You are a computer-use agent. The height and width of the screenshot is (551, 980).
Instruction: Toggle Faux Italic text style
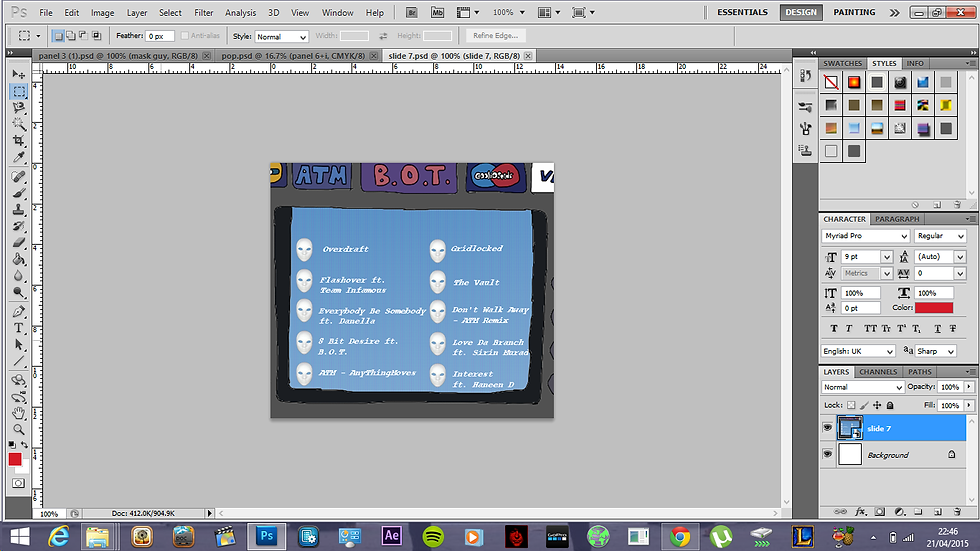pyautogui.click(x=849, y=329)
